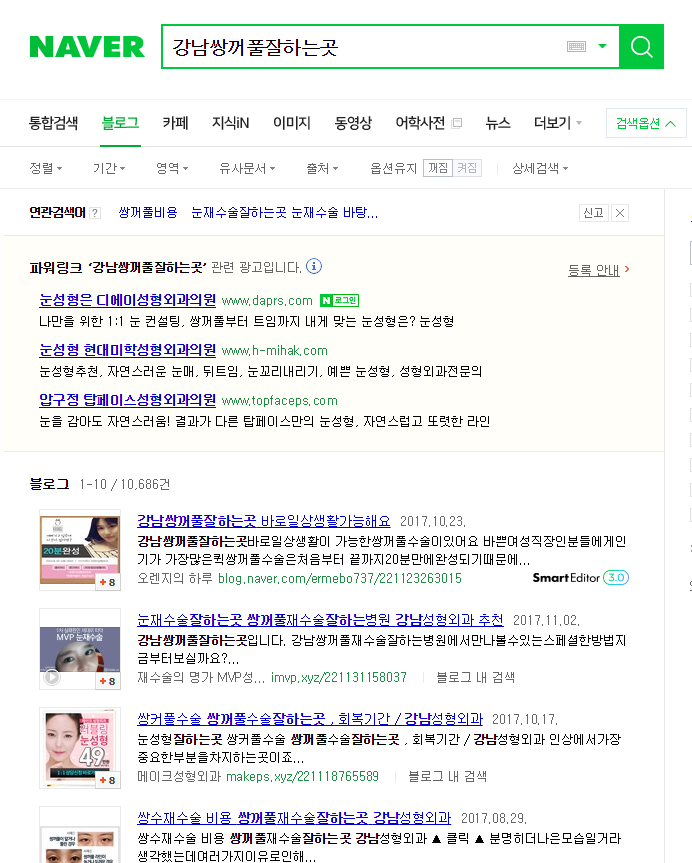Close the related searches bar with X

tap(619, 213)
